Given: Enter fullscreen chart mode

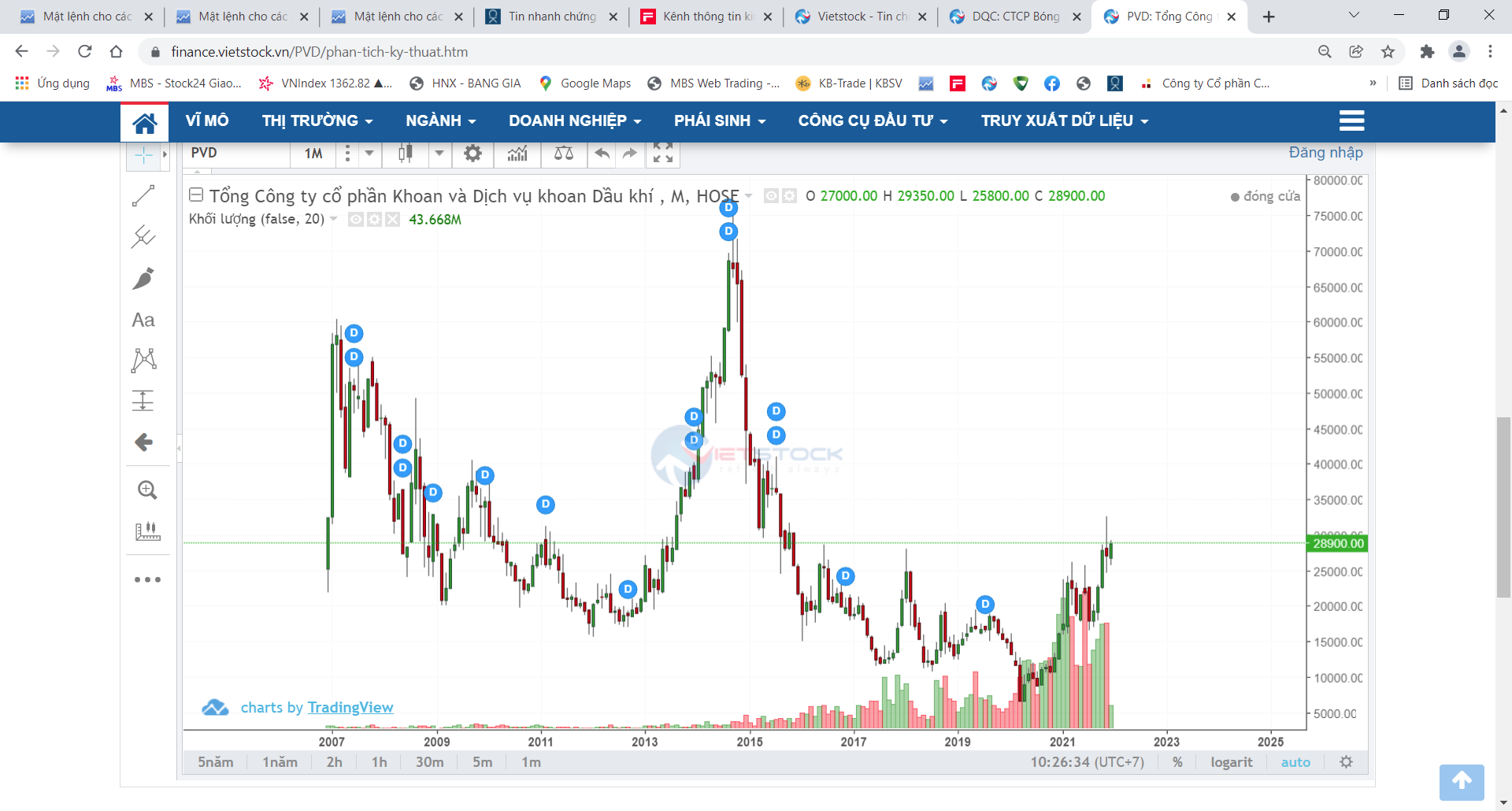Looking at the screenshot, I should pos(663,154).
